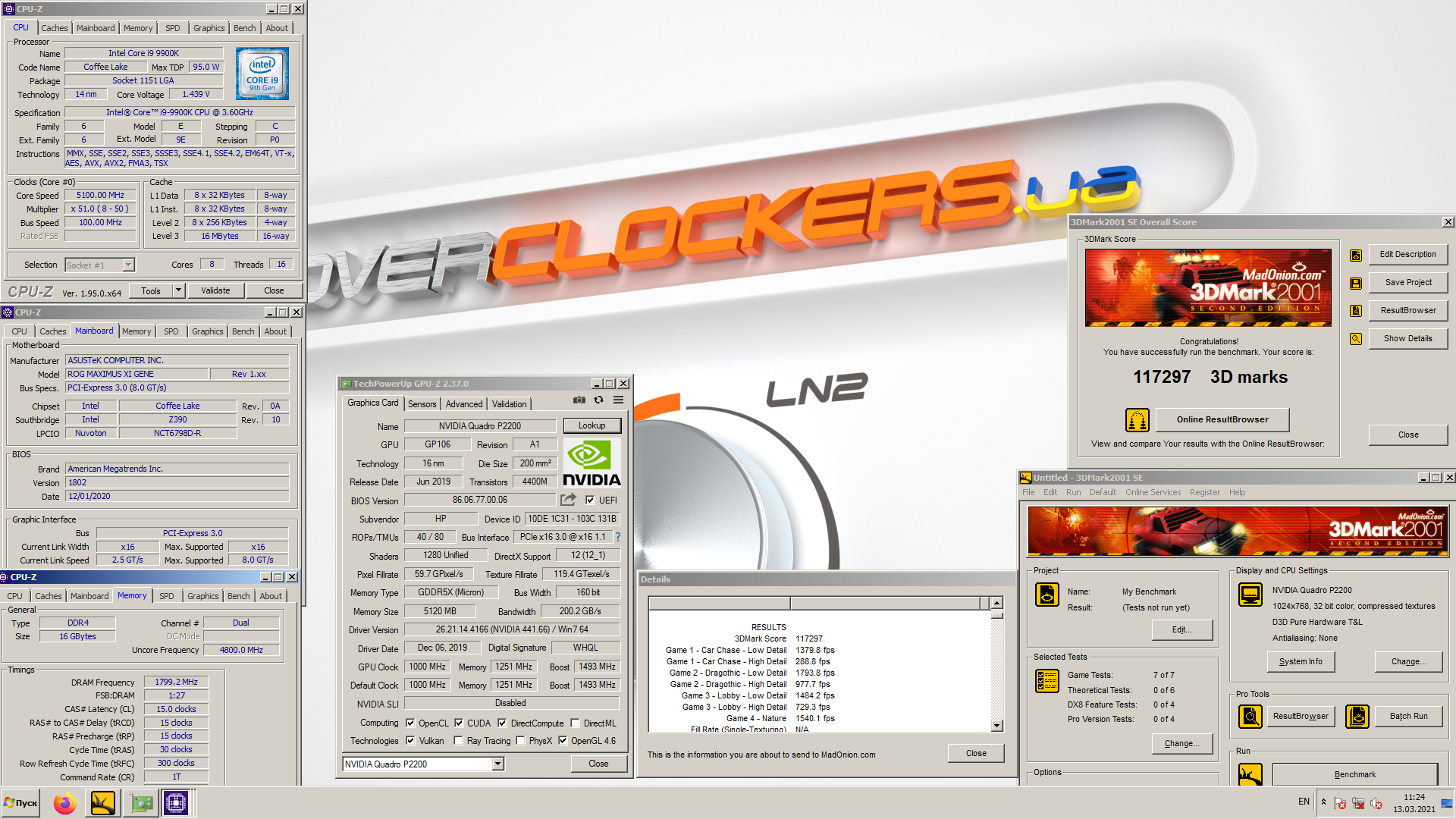The image size is (1456, 819).
Task: Click the Validate button in CPU-Z
Action: 215,290
